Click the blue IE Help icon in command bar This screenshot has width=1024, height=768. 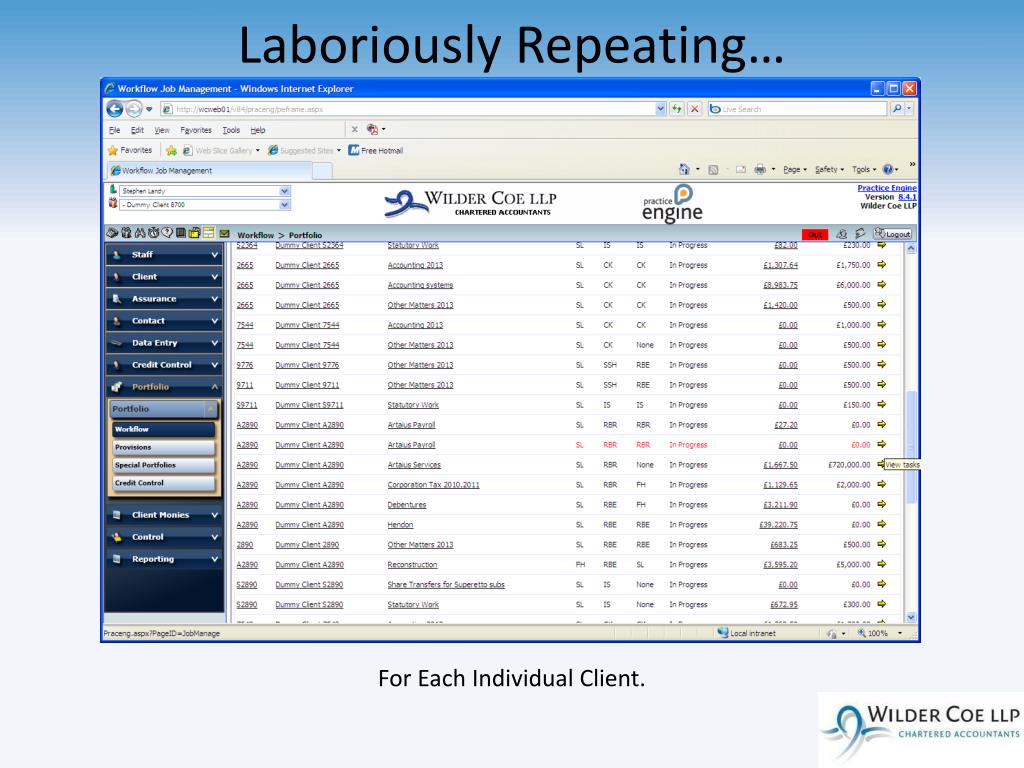point(888,169)
